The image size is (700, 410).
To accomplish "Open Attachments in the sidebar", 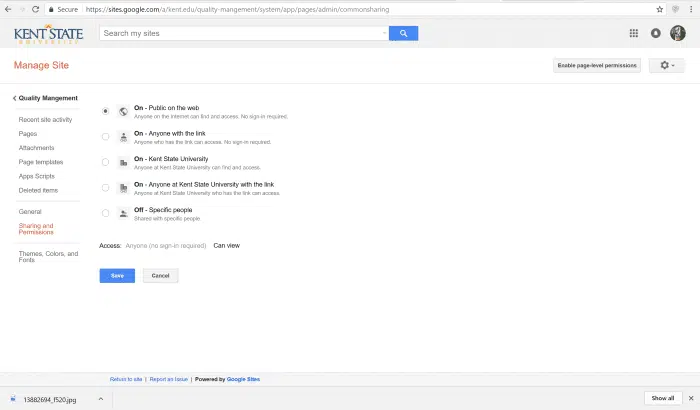I will coord(36,148).
